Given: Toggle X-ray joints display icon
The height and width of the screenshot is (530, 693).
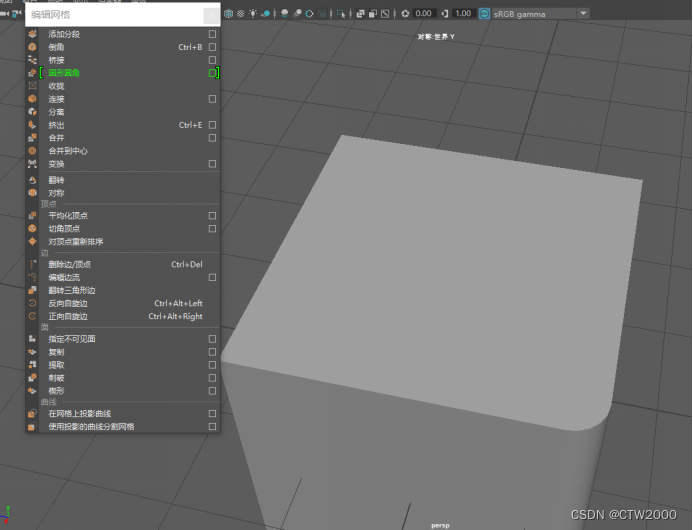Looking at the screenshot, I should (x=385, y=14).
